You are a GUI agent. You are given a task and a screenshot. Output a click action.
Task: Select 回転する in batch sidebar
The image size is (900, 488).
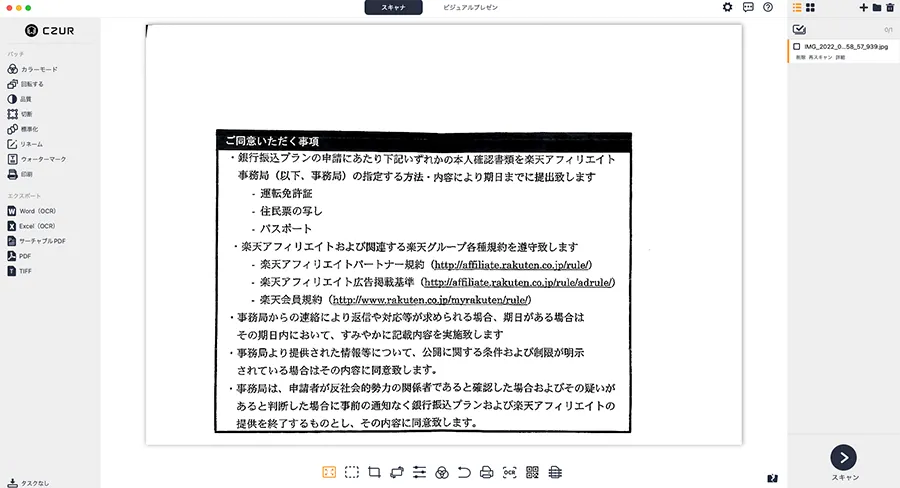tap(25, 84)
